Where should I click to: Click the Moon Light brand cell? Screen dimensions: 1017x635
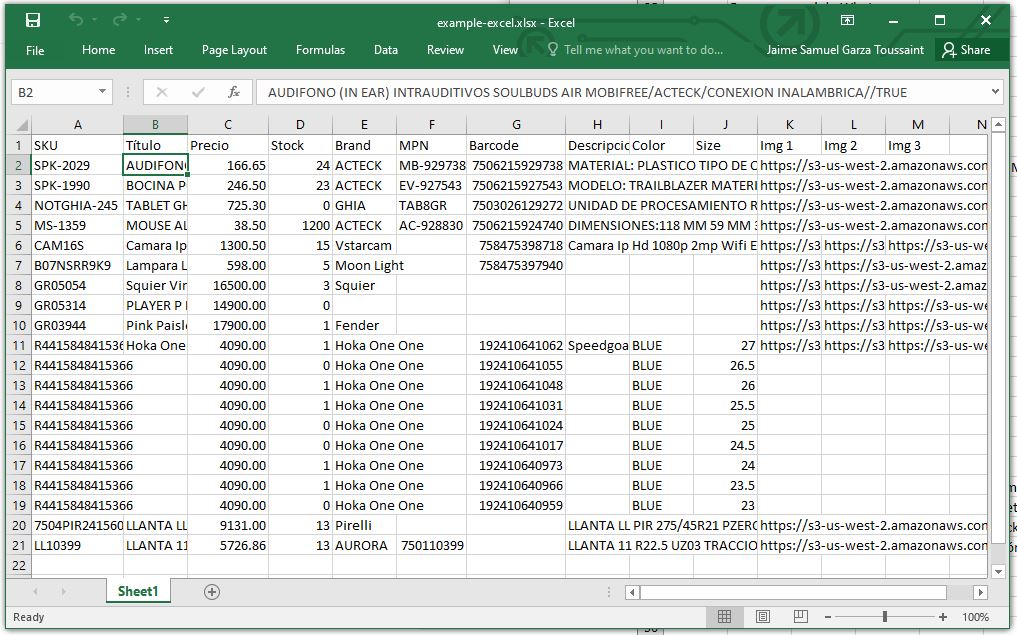365,265
